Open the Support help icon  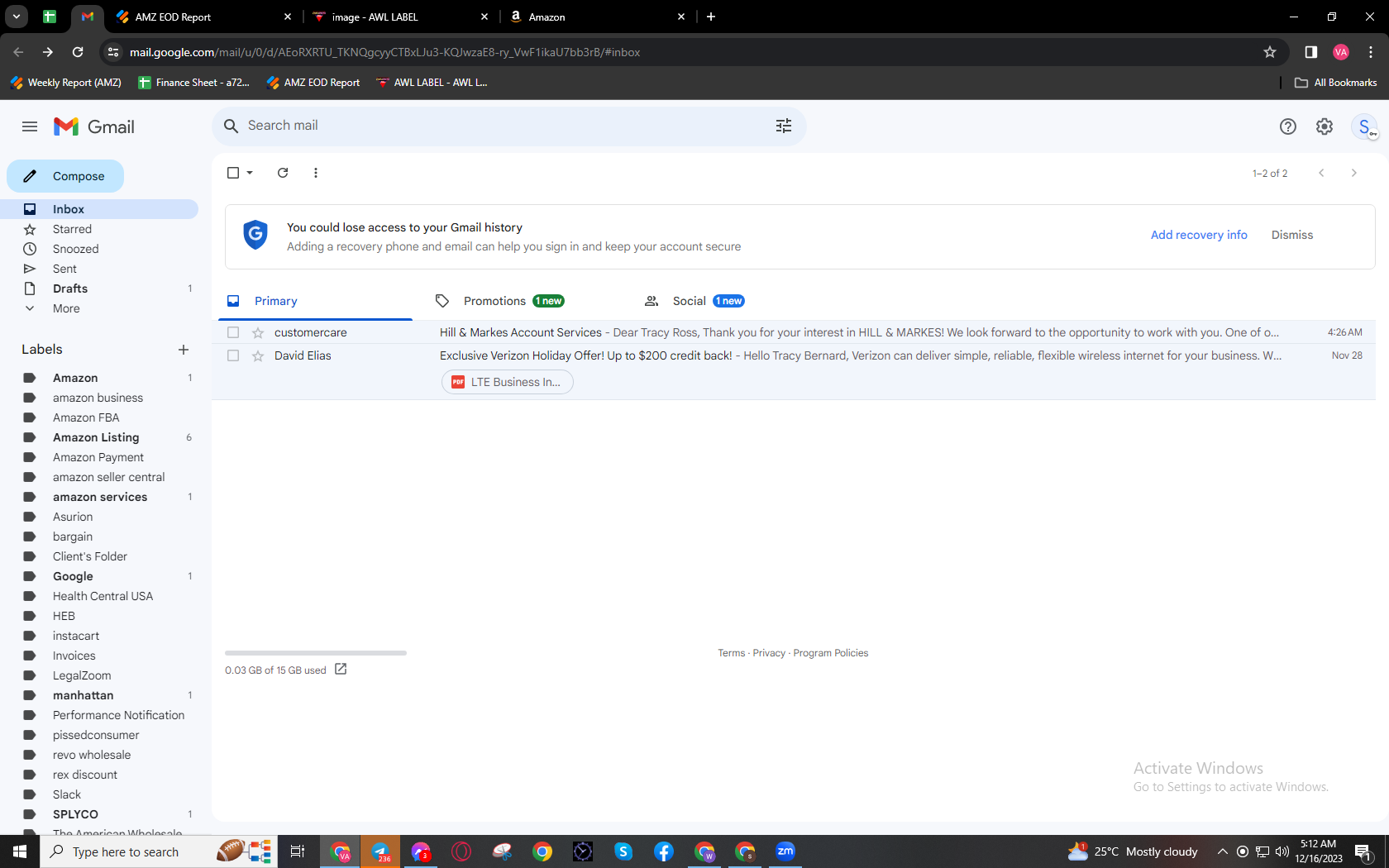(x=1288, y=126)
